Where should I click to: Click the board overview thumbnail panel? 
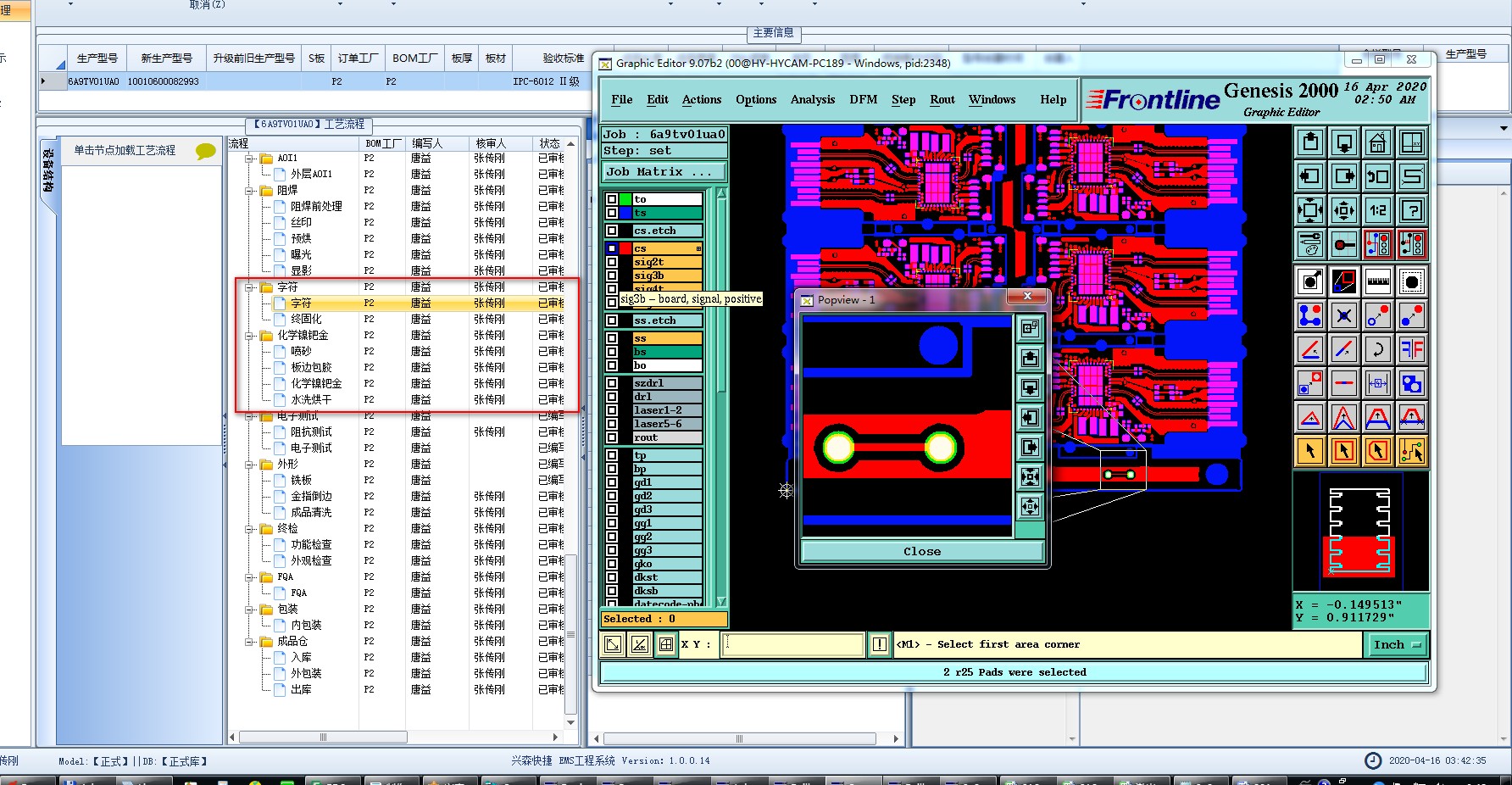(x=1361, y=532)
